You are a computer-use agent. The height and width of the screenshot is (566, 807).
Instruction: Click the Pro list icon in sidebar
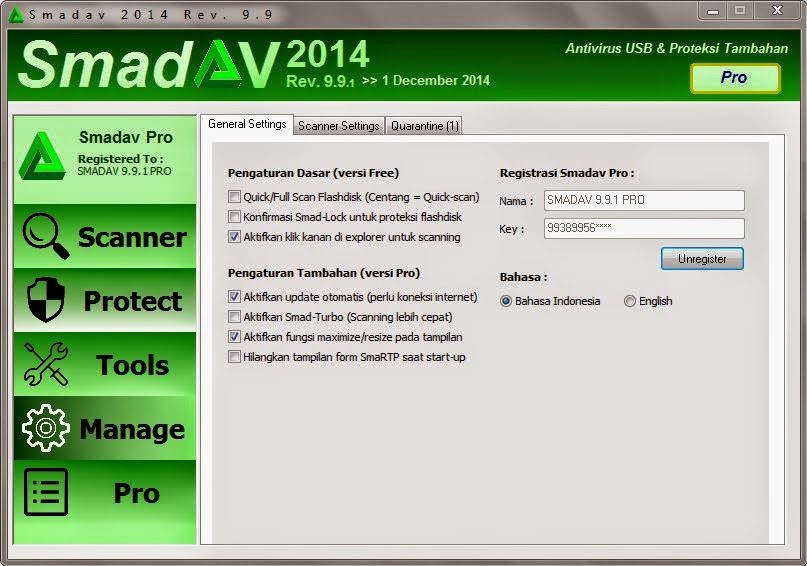click(46, 492)
